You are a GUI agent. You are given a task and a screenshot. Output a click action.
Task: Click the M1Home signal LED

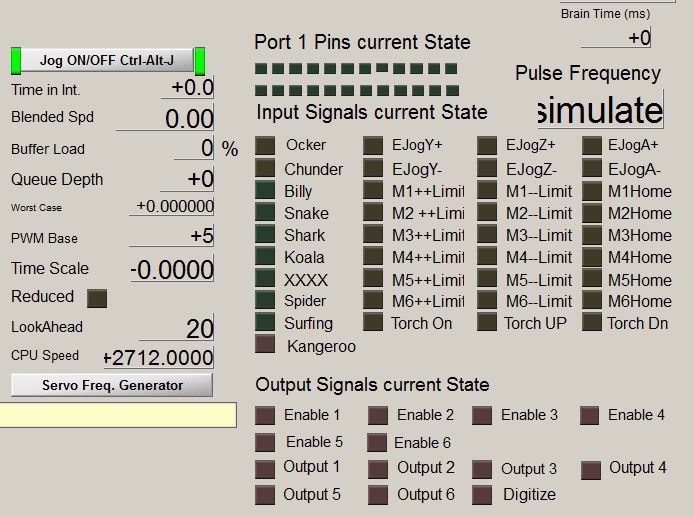(591, 191)
